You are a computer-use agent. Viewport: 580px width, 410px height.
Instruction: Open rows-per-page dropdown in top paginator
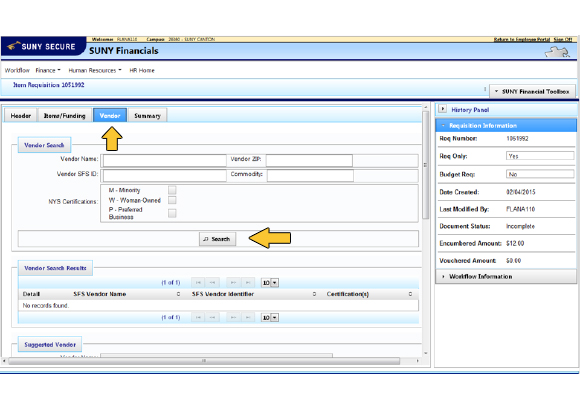(x=270, y=283)
